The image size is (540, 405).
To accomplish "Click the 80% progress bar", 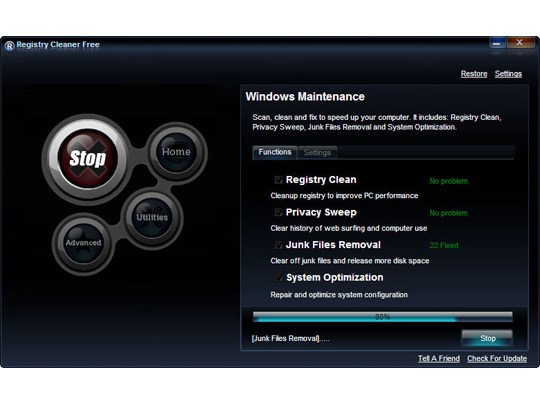I will click(383, 317).
